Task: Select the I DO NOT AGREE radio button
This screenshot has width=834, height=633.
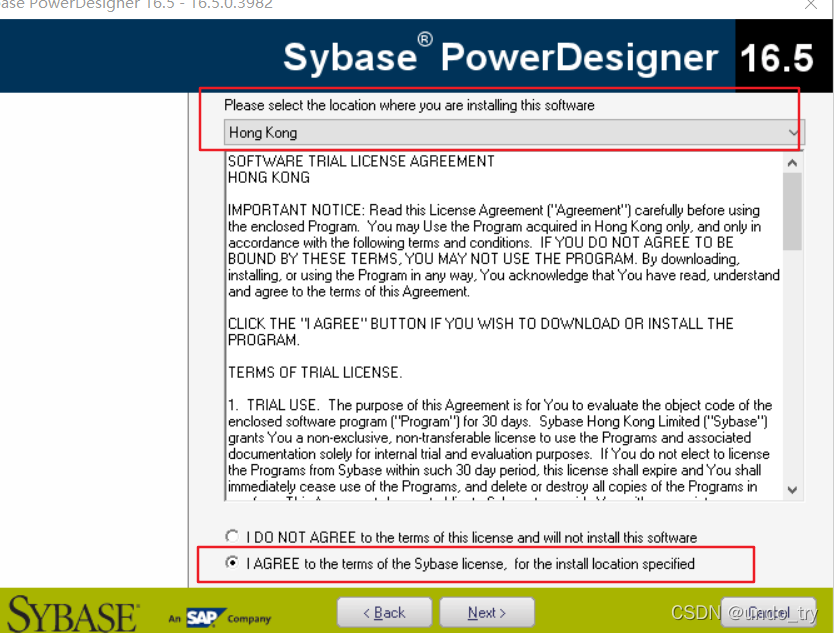Action: coord(232,536)
